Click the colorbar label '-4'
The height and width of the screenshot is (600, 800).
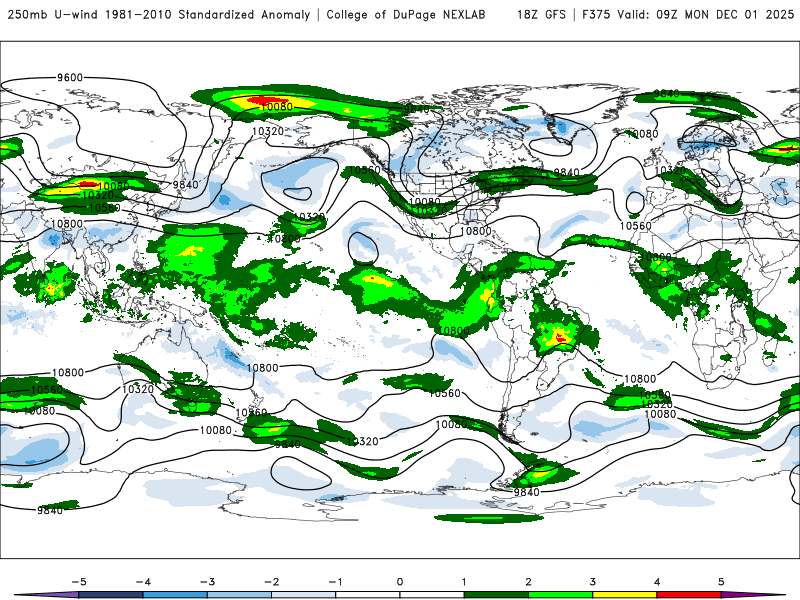(x=143, y=582)
